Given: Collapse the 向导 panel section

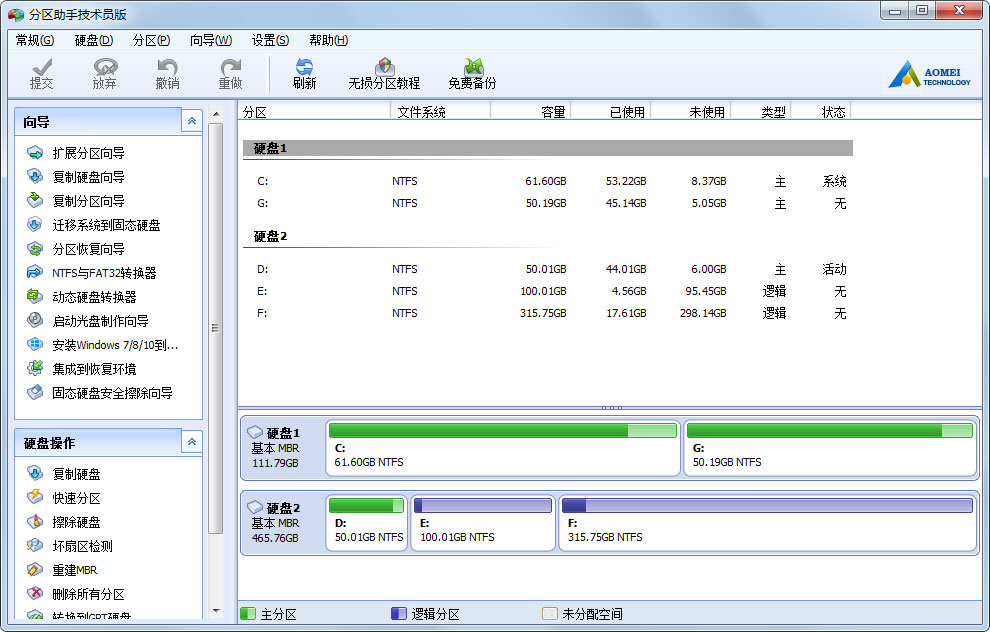Looking at the screenshot, I should click(x=191, y=121).
